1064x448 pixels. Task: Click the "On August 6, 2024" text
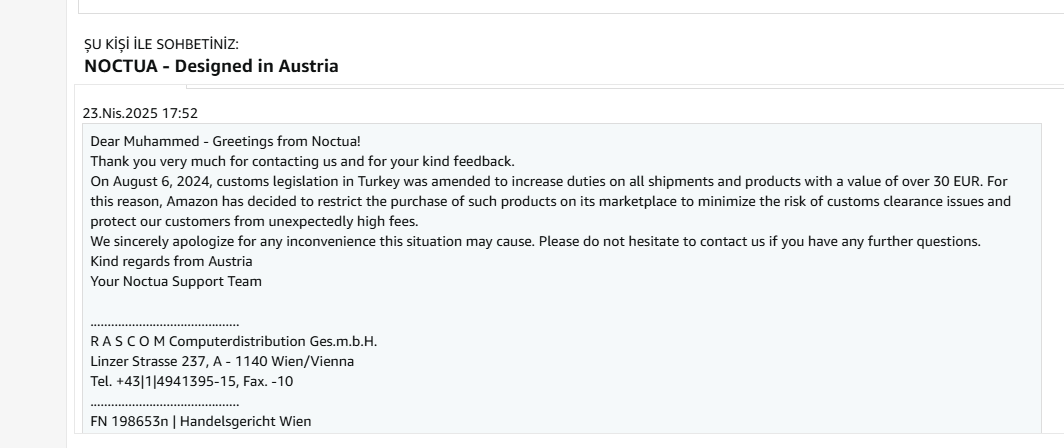[x=142, y=181]
